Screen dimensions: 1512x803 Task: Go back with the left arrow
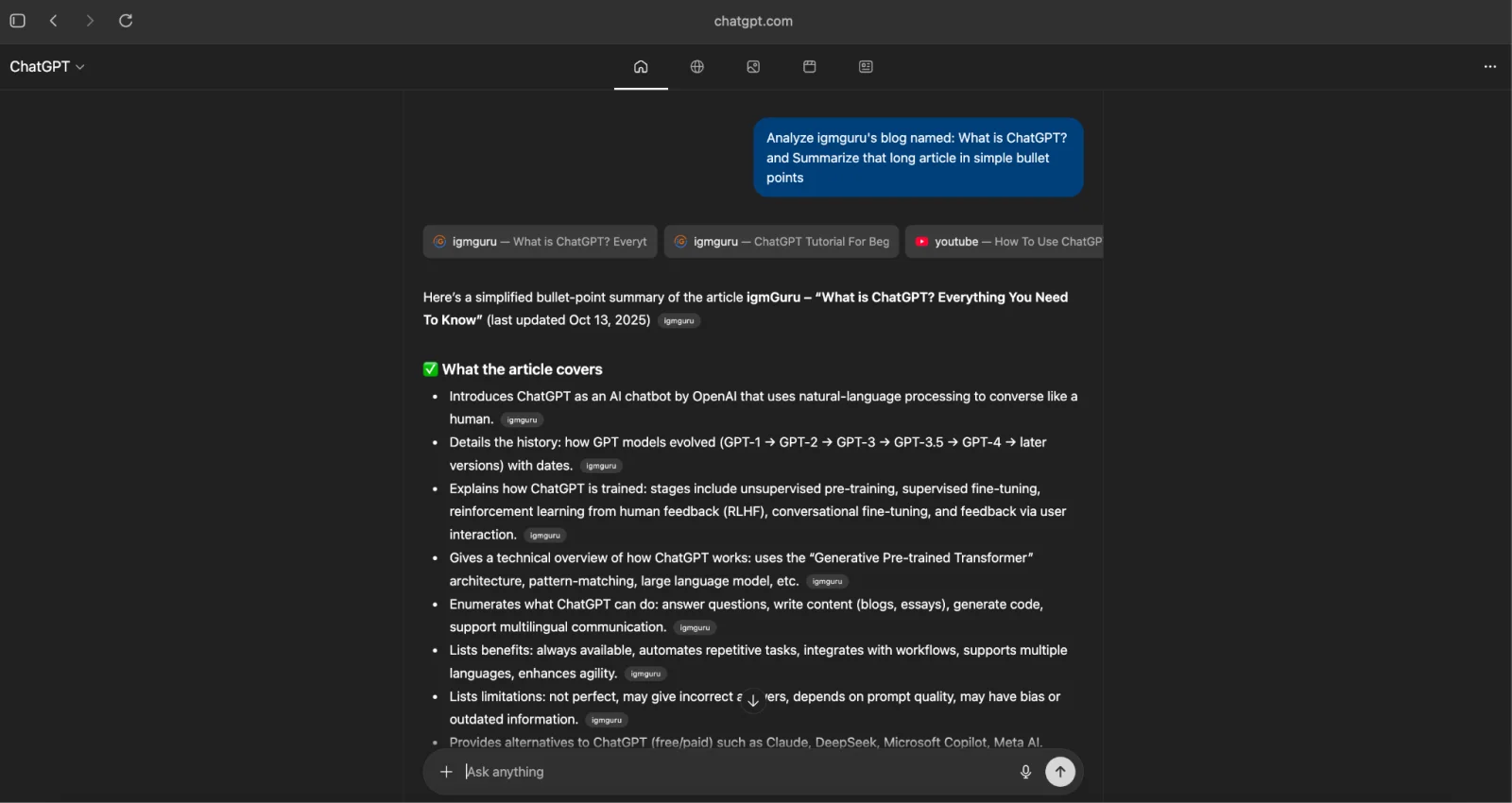pyautogui.click(x=54, y=21)
